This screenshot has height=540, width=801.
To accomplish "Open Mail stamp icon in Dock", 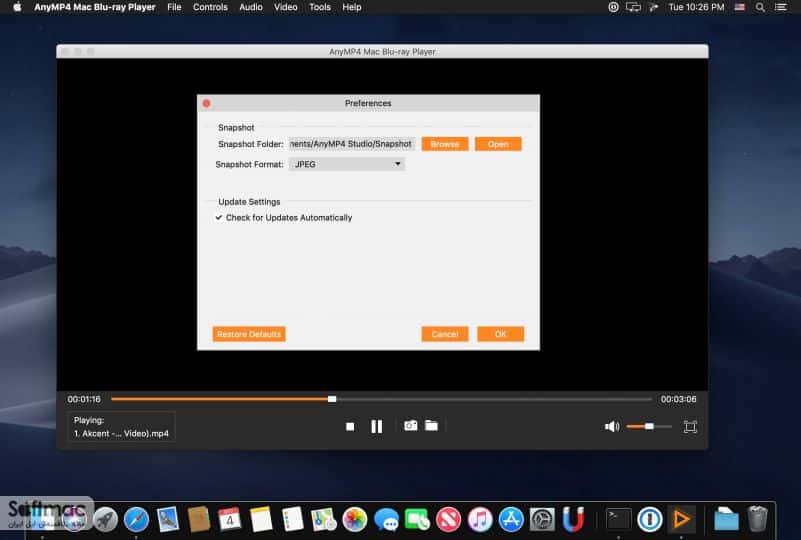I will coord(168,520).
